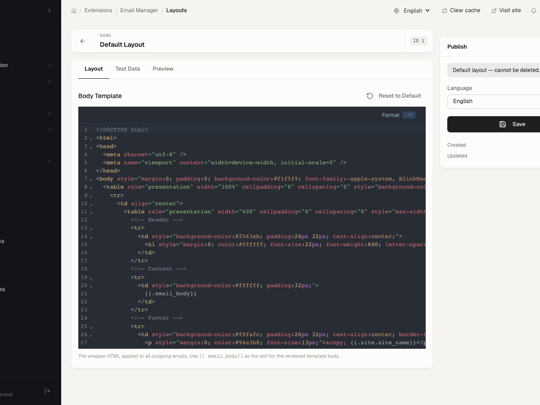Fold the body tag on line 7
The height and width of the screenshot is (405, 540).
[91, 179]
